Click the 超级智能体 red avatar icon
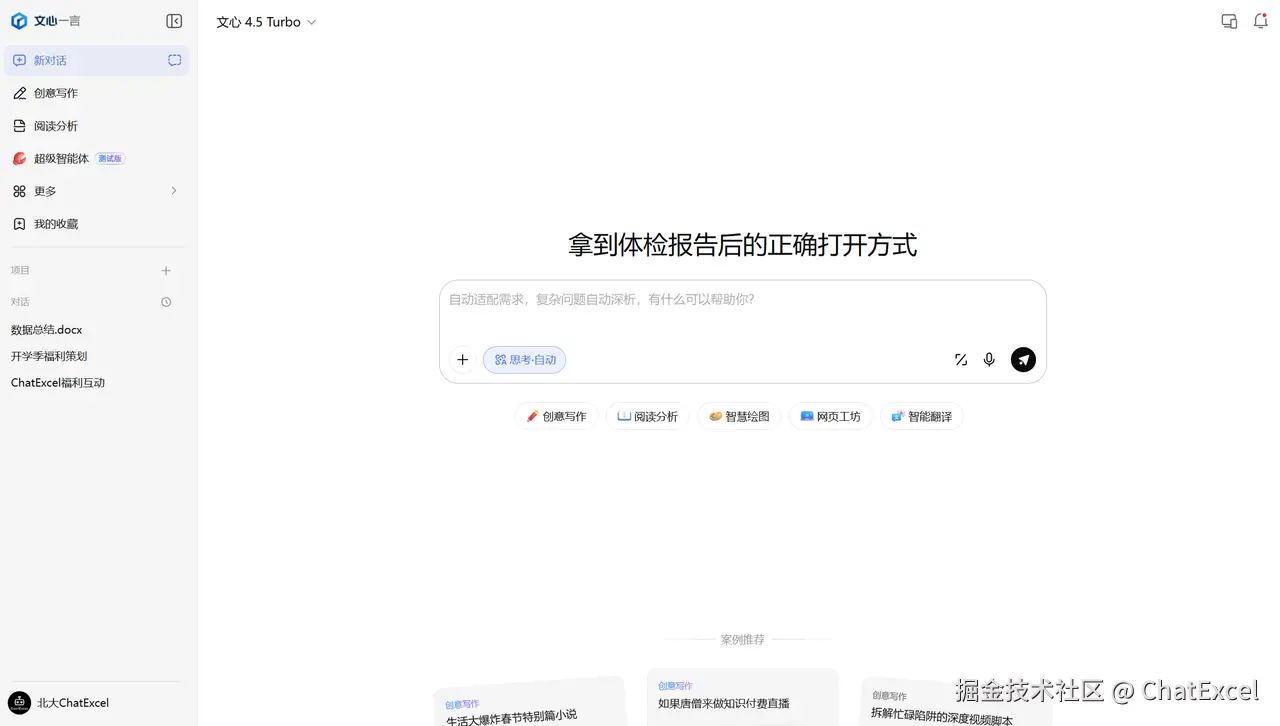The width and height of the screenshot is (1280, 726). click(x=19, y=158)
